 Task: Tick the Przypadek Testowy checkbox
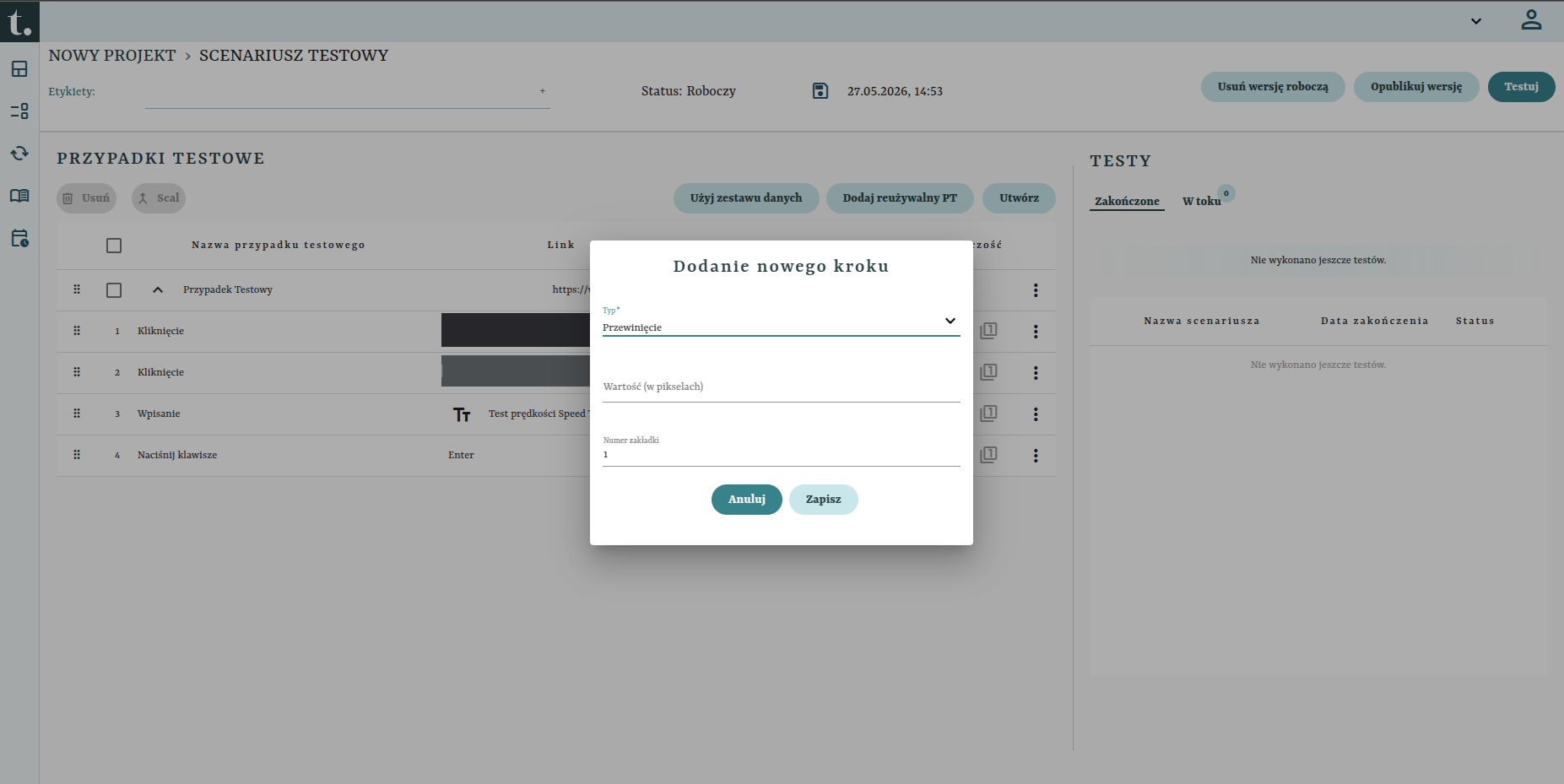coord(114,290)
